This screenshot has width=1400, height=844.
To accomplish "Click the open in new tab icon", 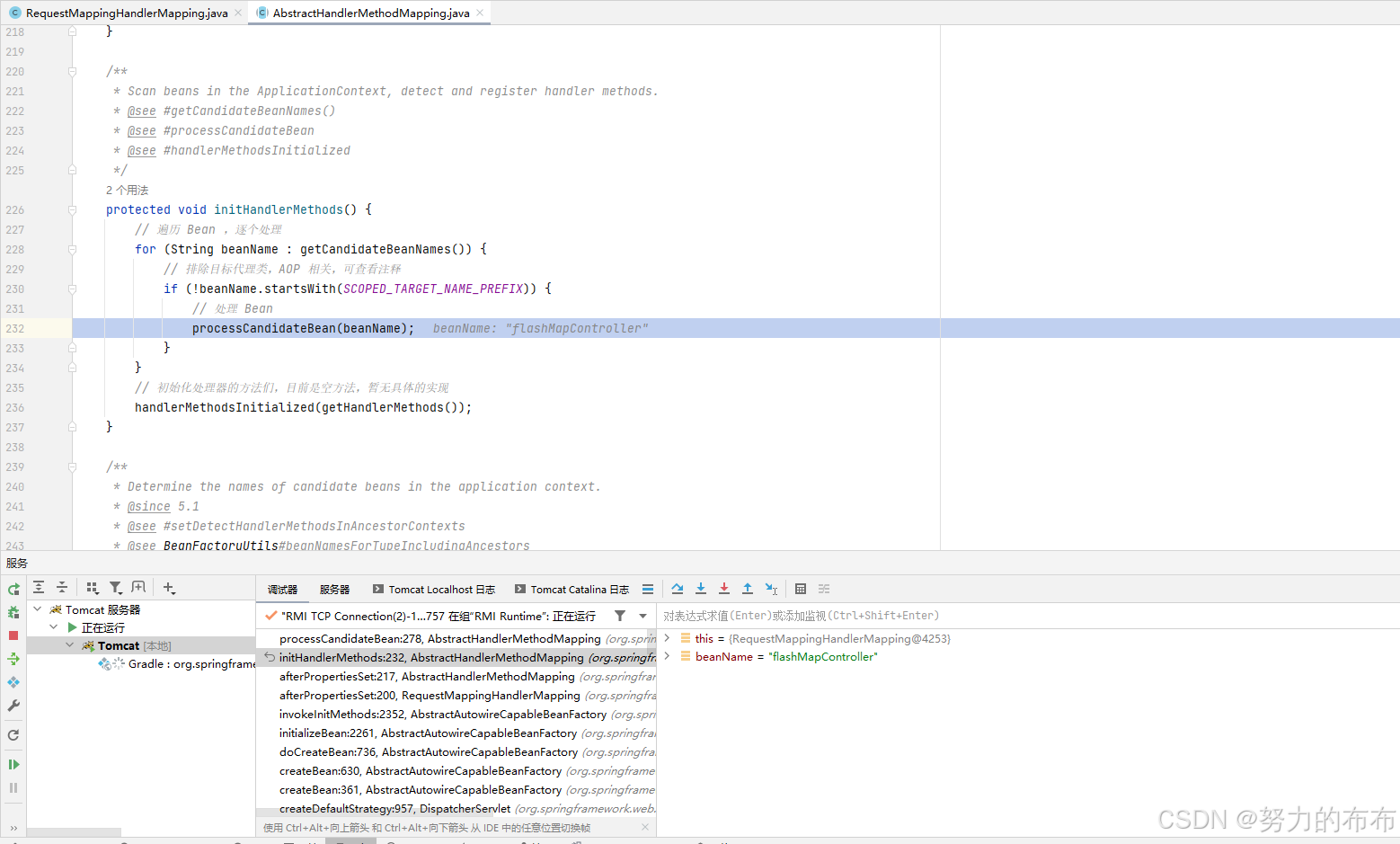I will click(x=138, y=588).
